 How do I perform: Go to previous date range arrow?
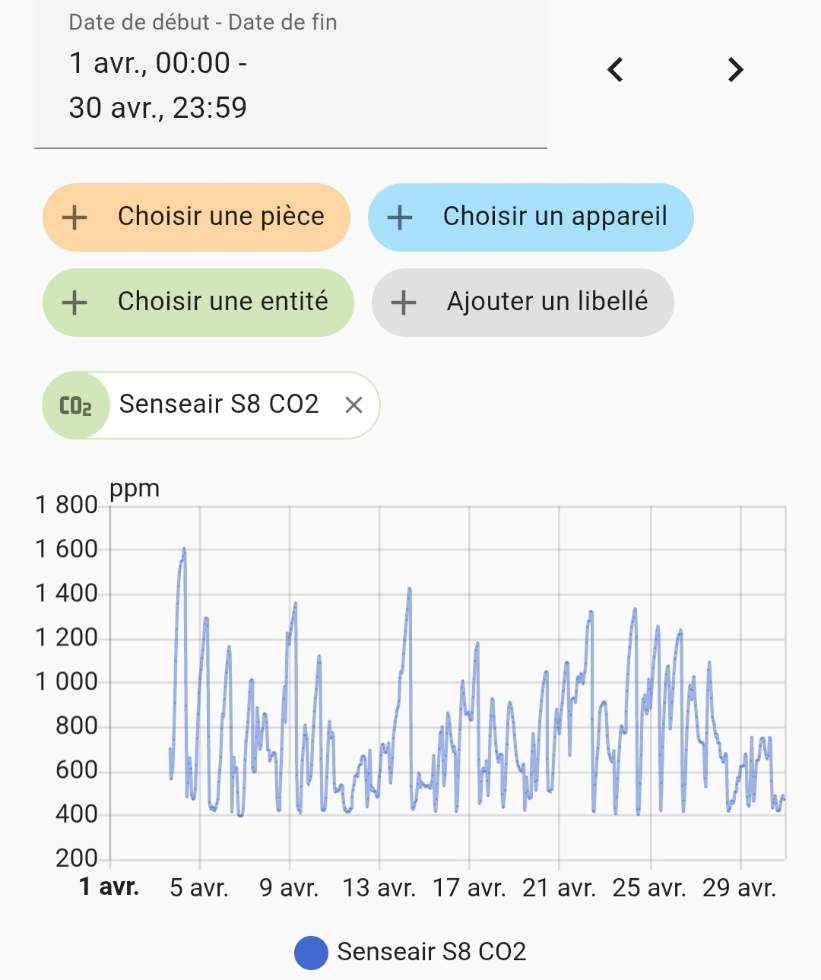(x=616, y=70)
